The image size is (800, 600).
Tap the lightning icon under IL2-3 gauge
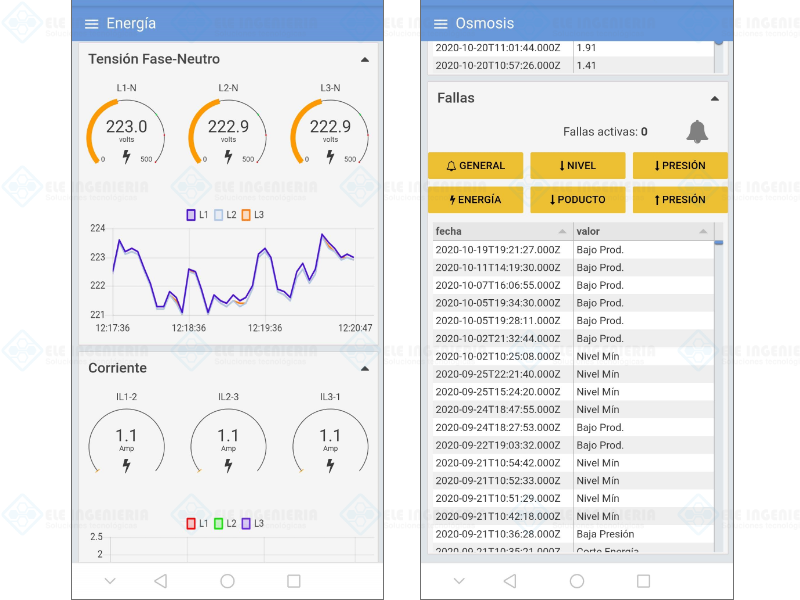pos(228,465)
